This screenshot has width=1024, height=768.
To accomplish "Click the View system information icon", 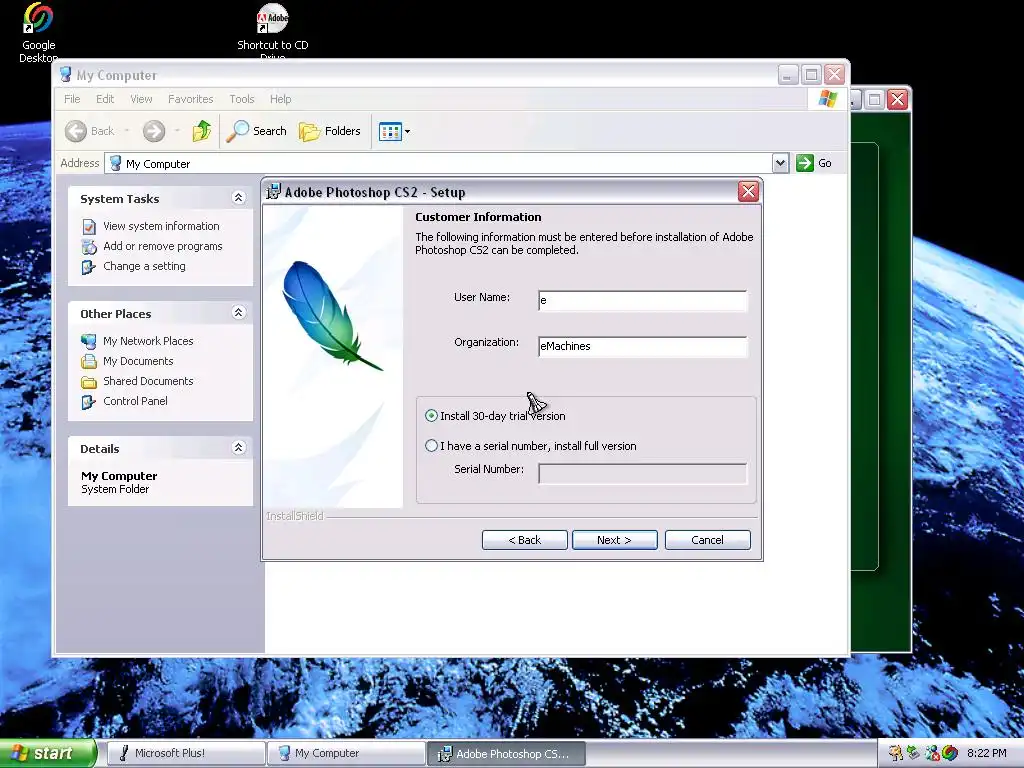I will click(89, 227).
